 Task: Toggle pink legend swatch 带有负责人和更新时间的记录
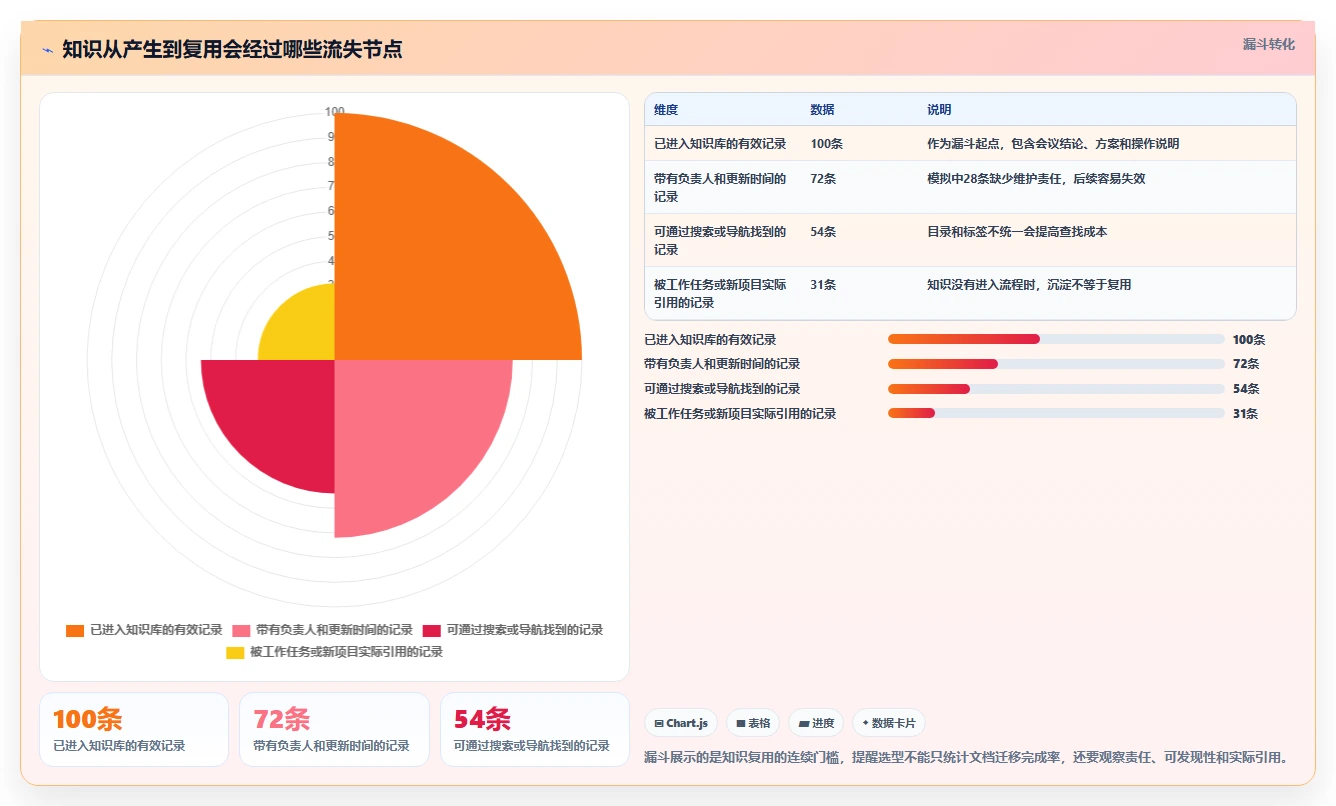coord(241,630)
